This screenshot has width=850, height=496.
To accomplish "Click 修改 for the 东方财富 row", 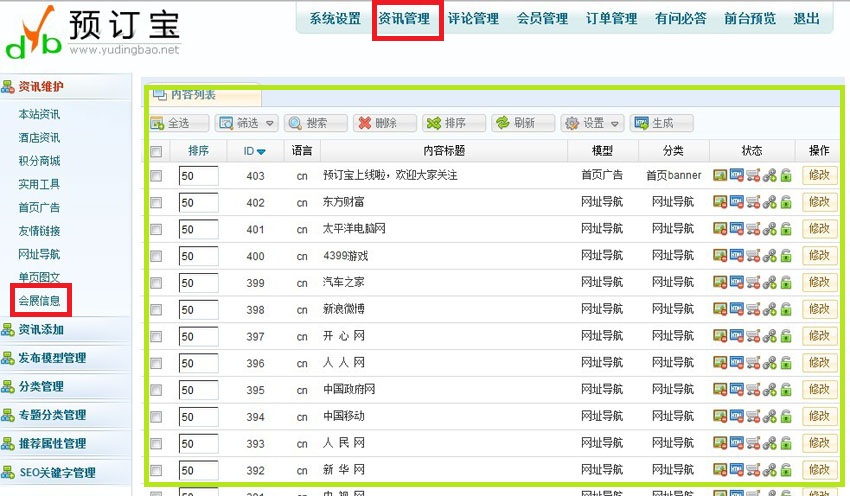I will 819,202.
